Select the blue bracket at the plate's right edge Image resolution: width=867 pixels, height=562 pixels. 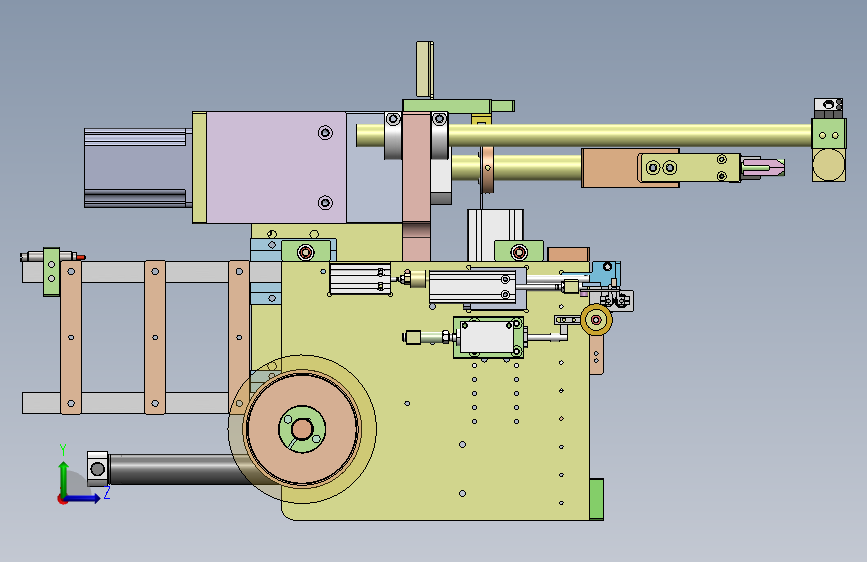605,274
